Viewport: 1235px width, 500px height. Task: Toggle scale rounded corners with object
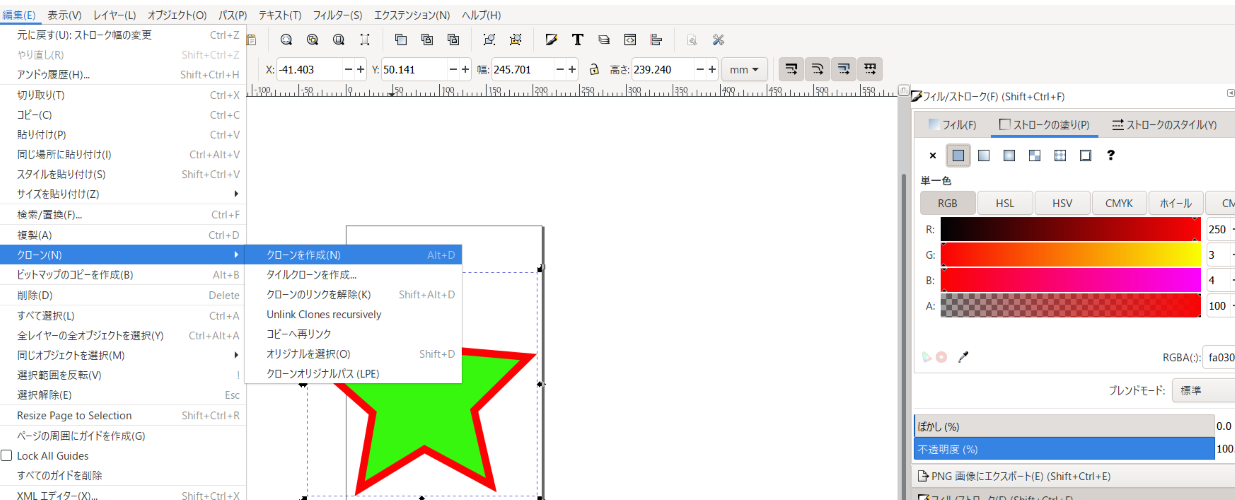818,69
